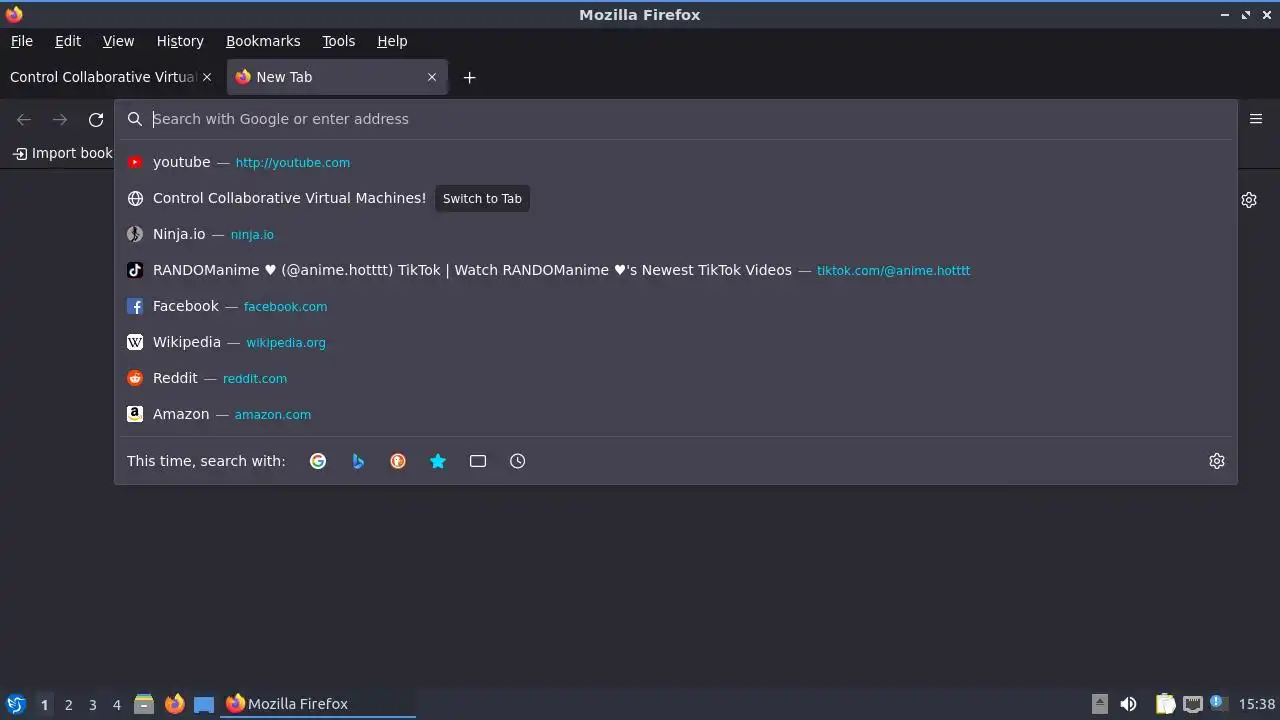This screenshot has width=1280, height=720.
Task: Switch to workspace 3
Action: (93, 705)
